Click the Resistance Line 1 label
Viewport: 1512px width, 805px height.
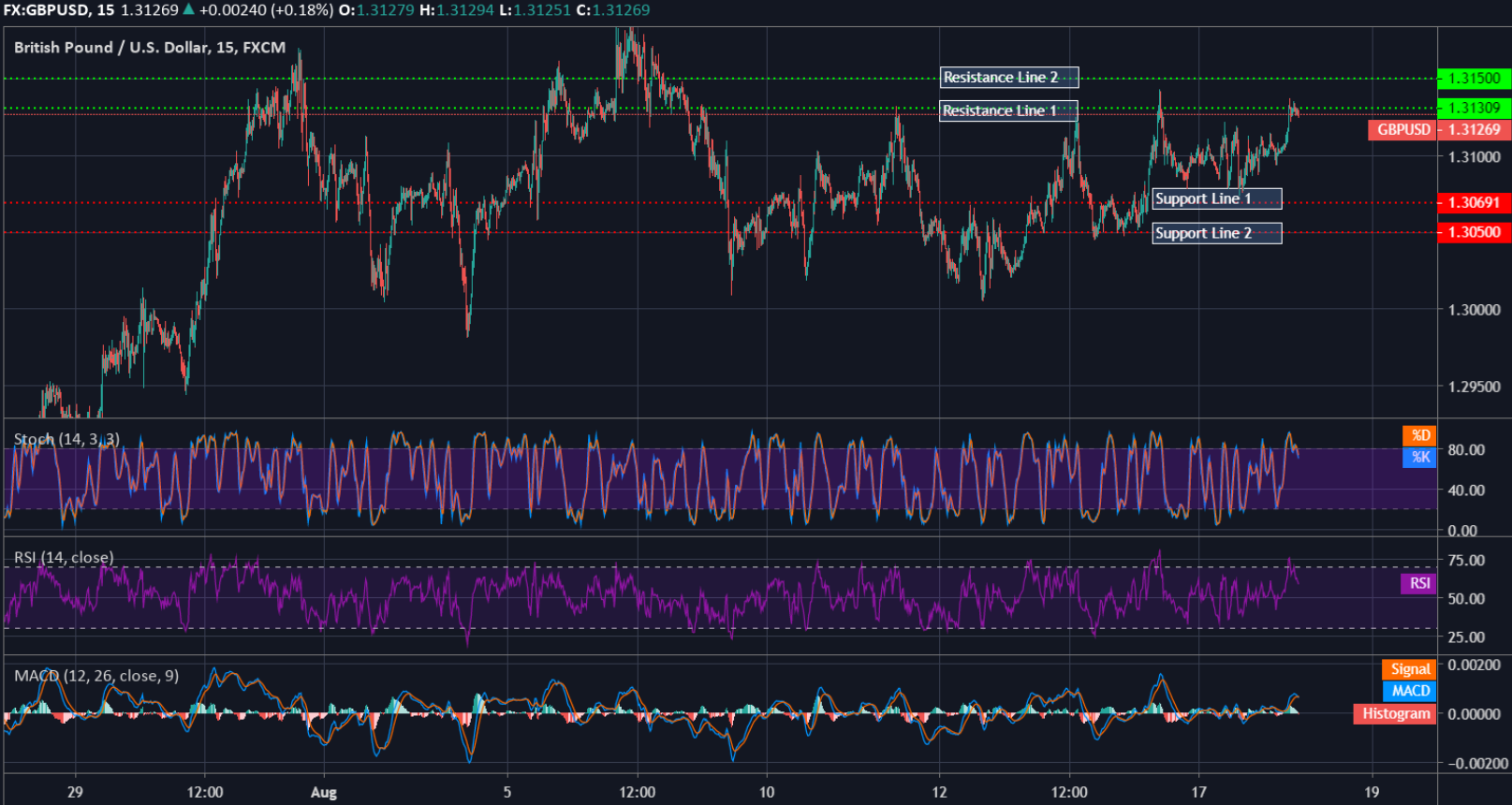1008,110
